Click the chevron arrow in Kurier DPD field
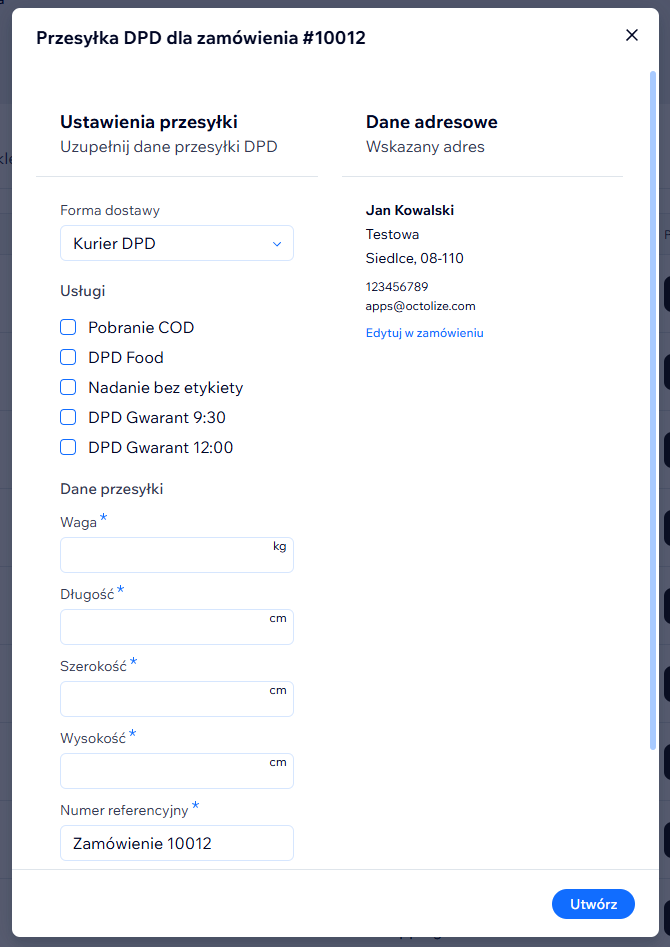This screenshot has width=670, height=947. point(277,243)
